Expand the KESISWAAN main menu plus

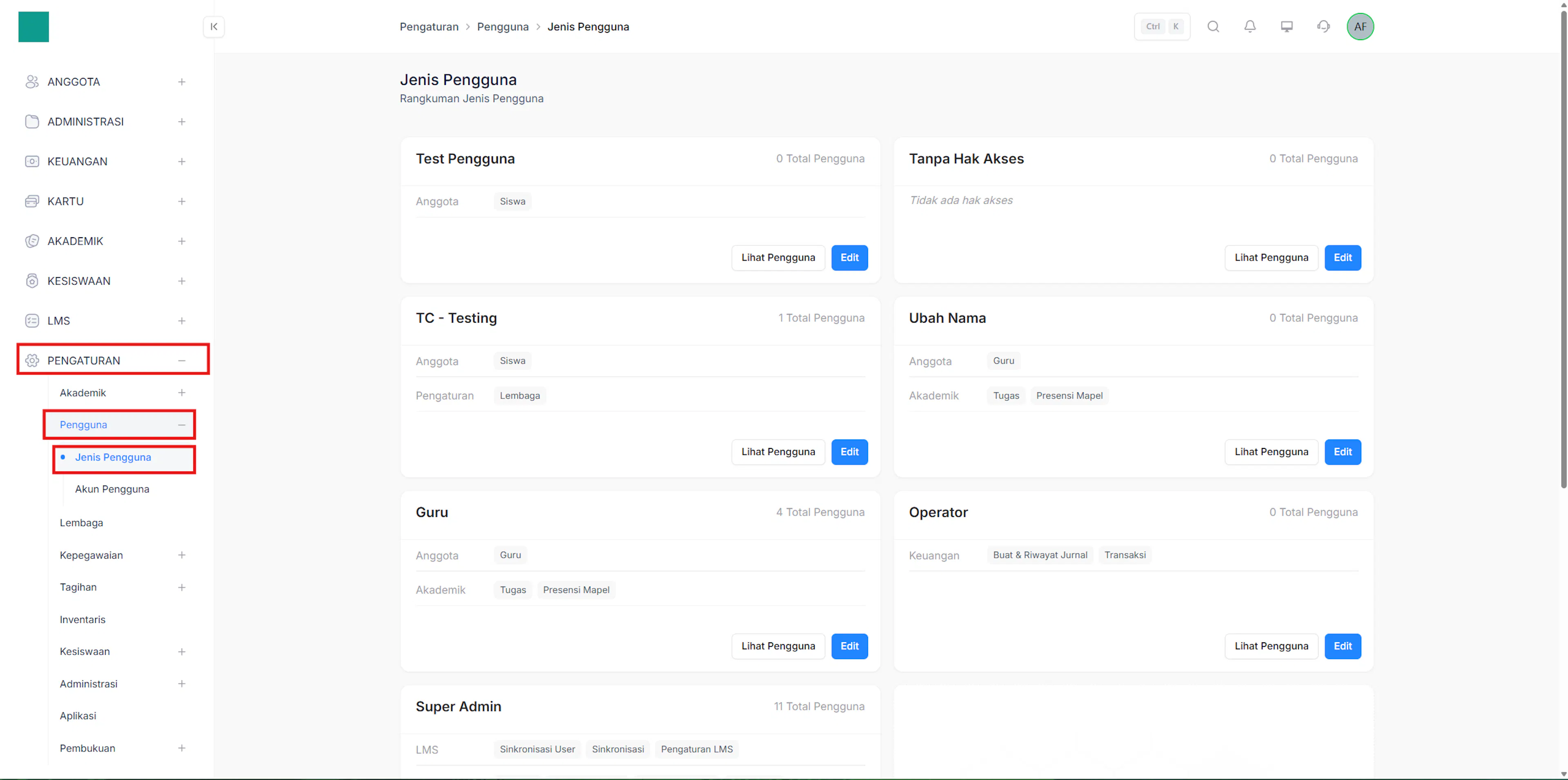(181, 281)
